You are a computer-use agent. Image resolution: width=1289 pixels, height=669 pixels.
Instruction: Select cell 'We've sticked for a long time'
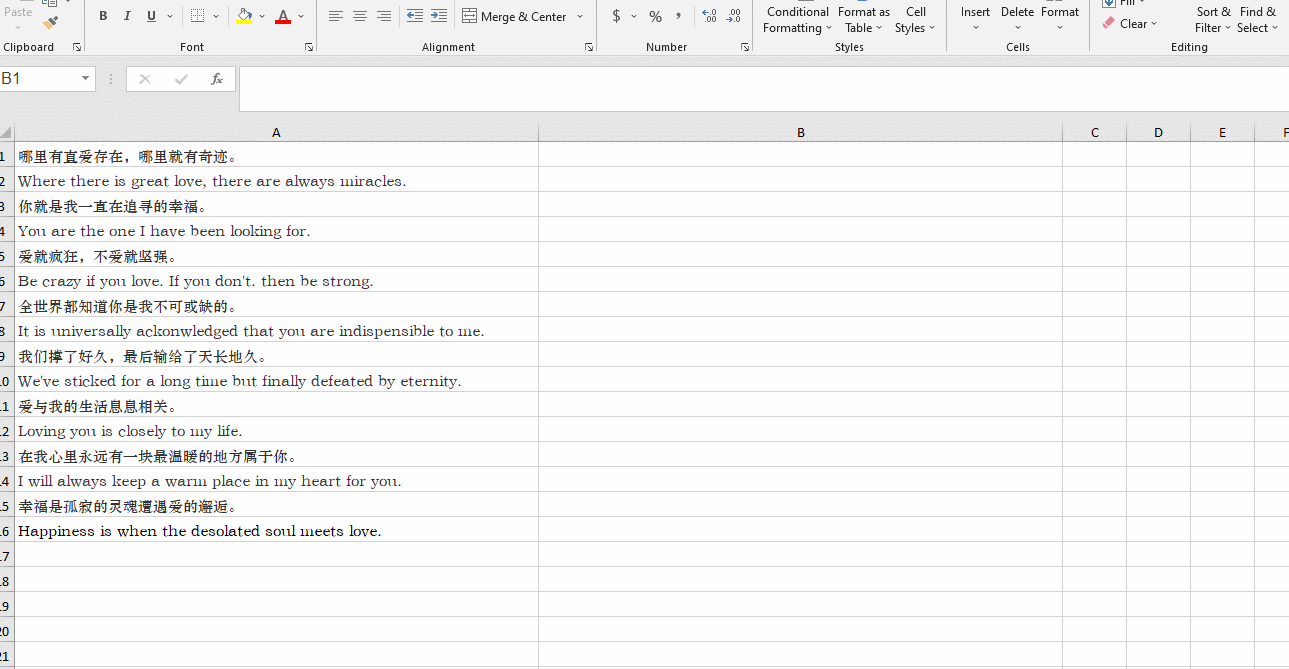click(x=276, y=380)
